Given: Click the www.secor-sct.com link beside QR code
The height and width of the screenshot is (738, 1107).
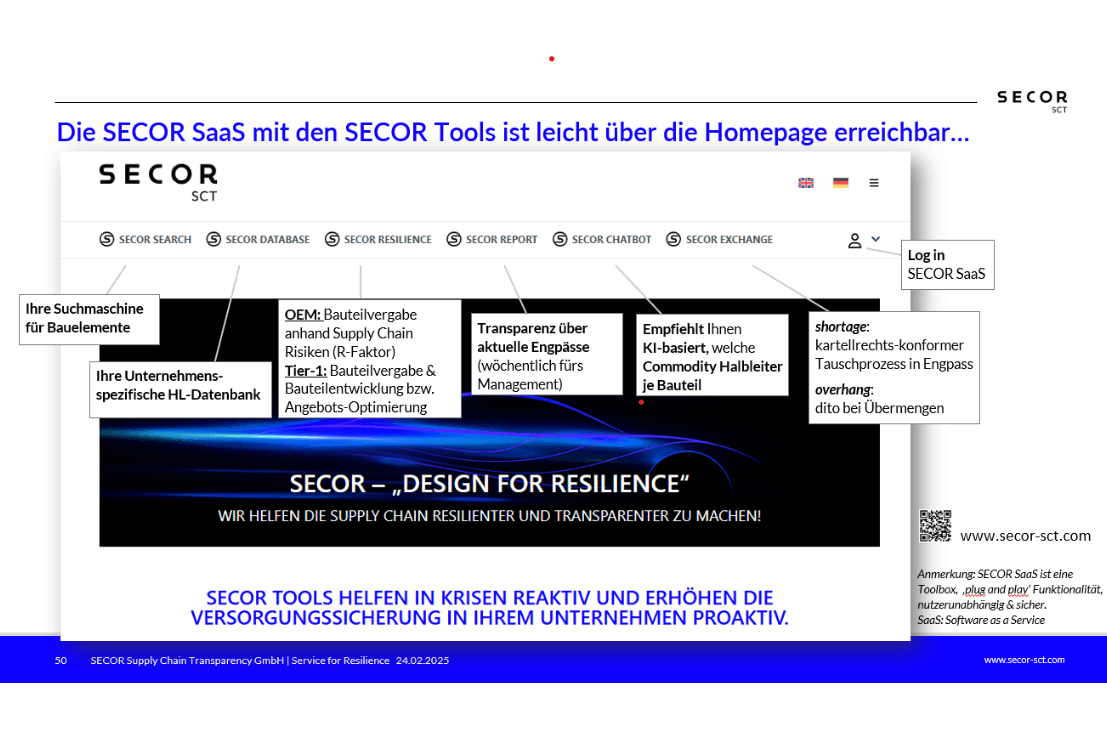Looking at the screenshot, I should point(1025,536).
